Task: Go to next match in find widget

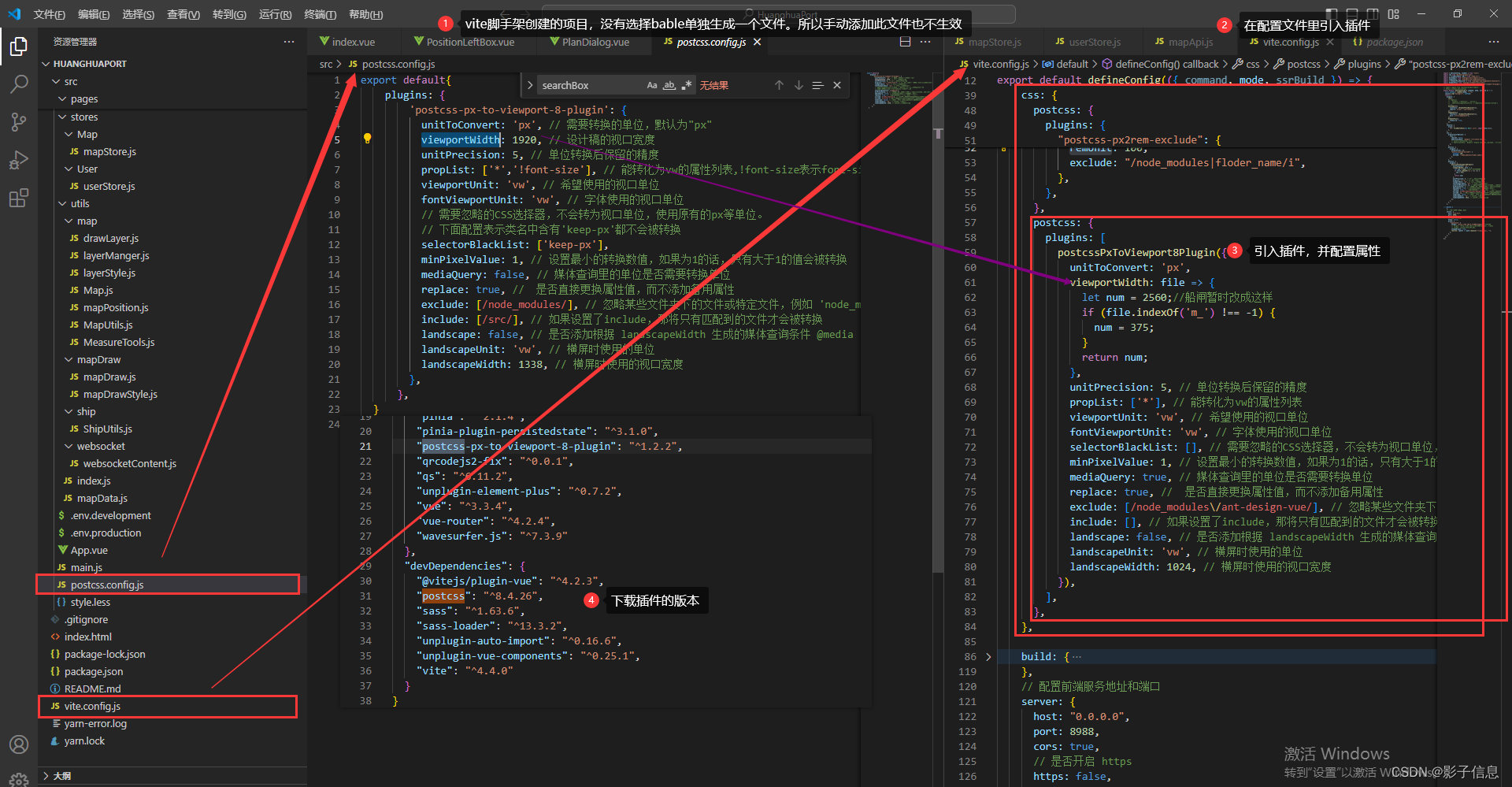Action: [x=799, y=85]
